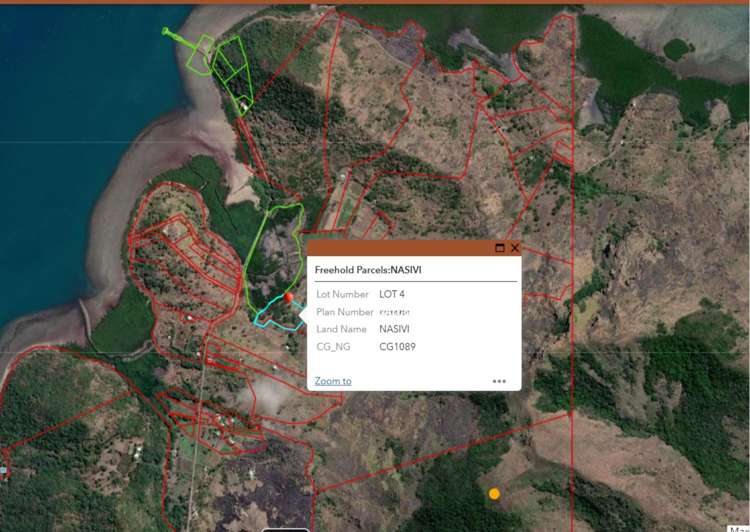Screen dimensions: 750x532
Task: Click the red location pin marker
Action: pos(289,299)
